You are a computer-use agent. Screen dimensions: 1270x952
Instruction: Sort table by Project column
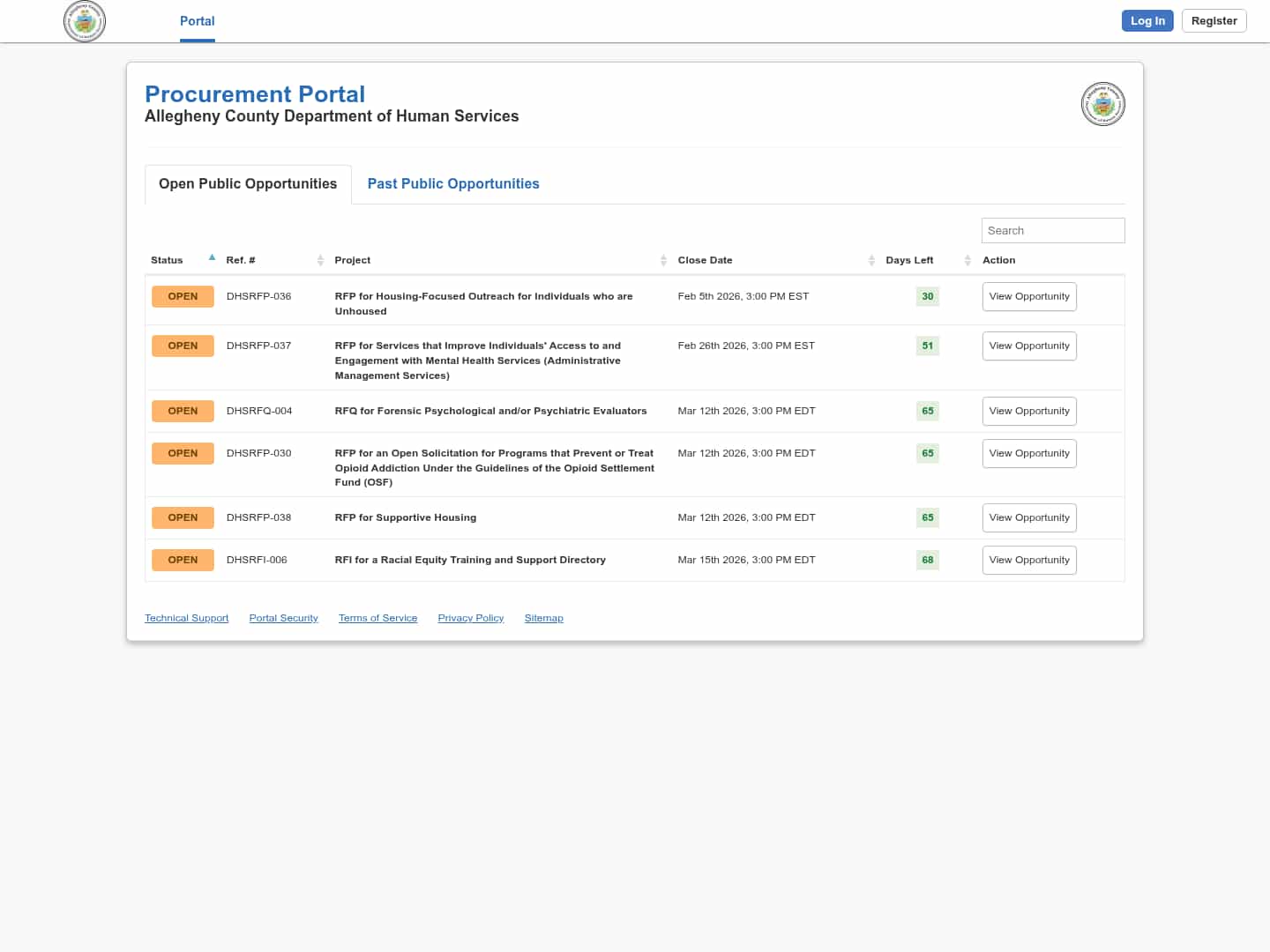click(663, 260)
